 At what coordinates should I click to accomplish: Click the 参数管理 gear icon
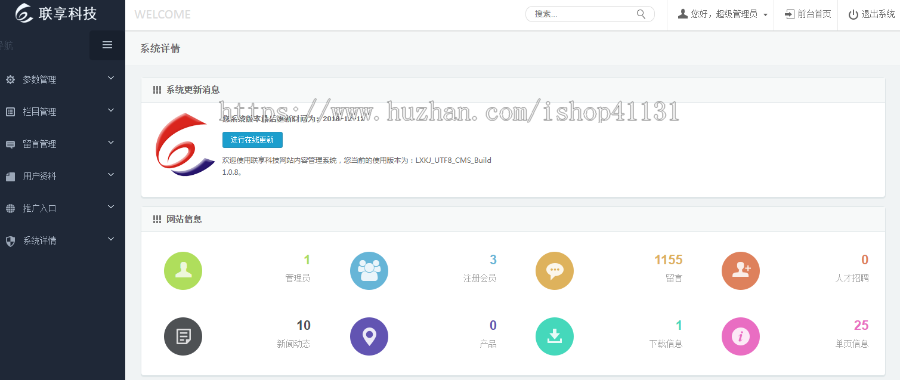tap(10, 80)
